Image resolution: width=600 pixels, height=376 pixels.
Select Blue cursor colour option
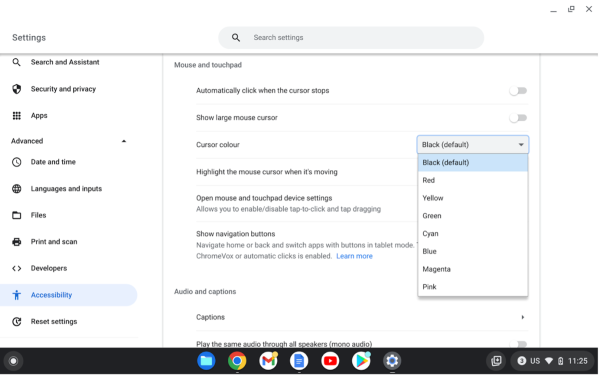(473, 251)
